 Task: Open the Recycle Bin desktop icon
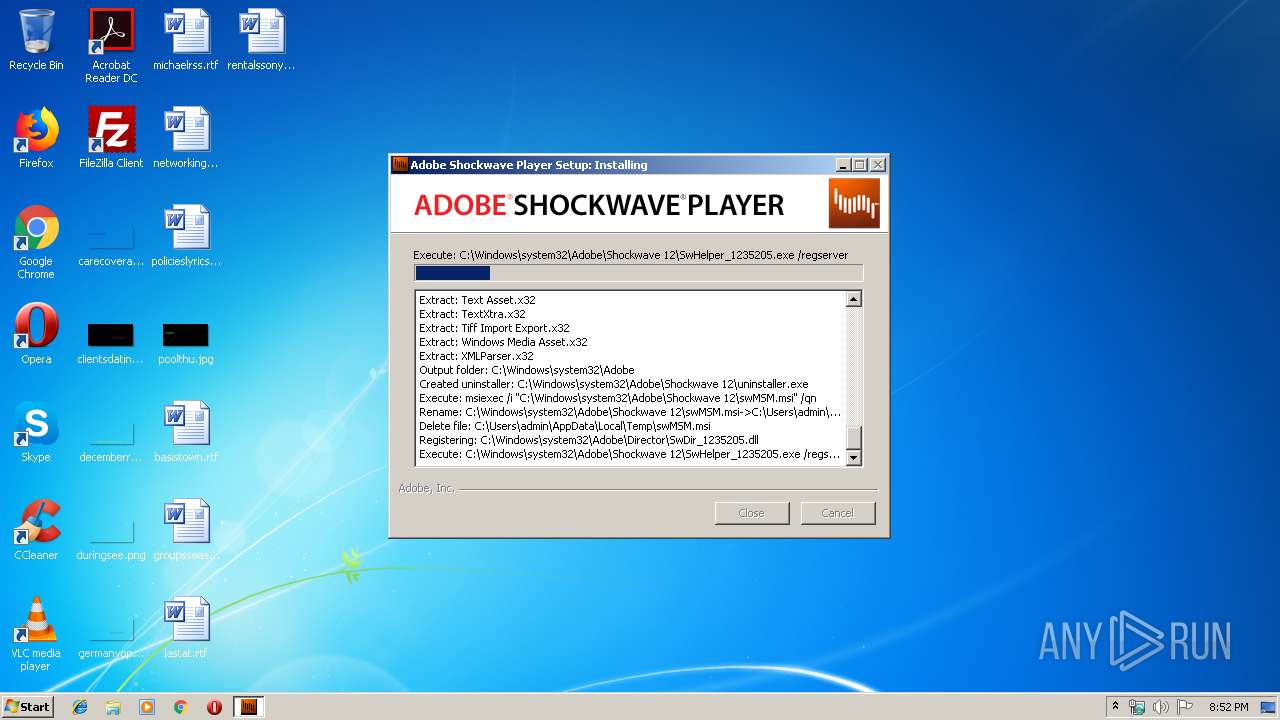(x=36, y=40)
